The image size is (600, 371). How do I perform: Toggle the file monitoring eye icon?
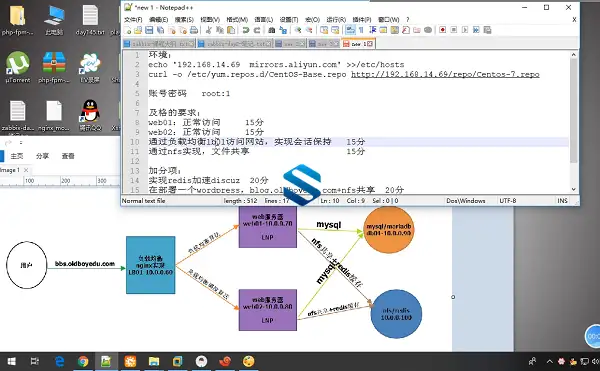(428, 30)
